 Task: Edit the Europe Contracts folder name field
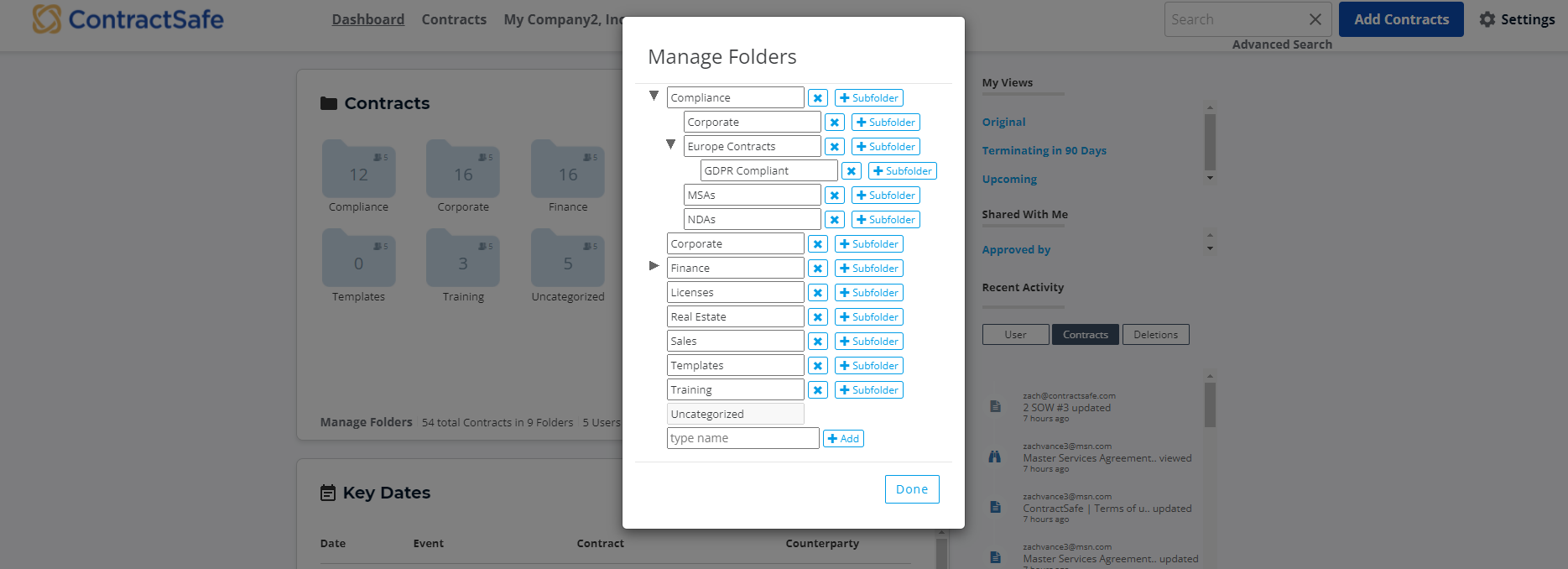coord(753,147)
